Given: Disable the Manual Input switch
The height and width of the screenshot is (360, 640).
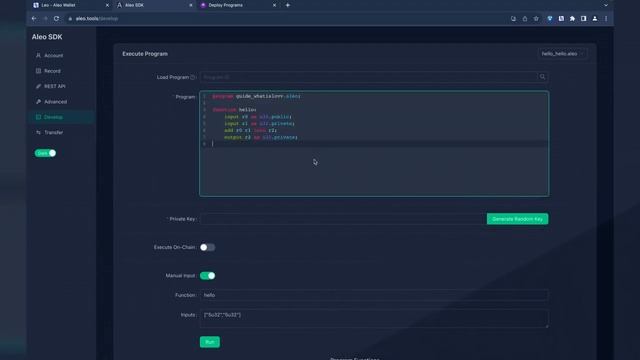Looking at the screenshot, I should tap(207, 276).
